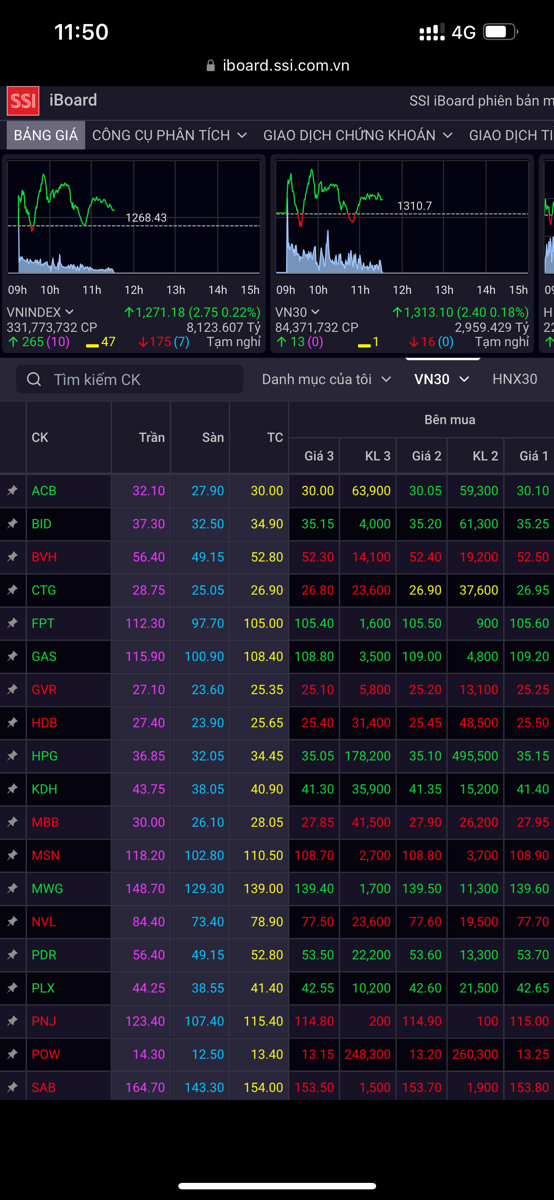Click VN30 value 1,313.10 (2.40 0.18%)

pos(459,312)
